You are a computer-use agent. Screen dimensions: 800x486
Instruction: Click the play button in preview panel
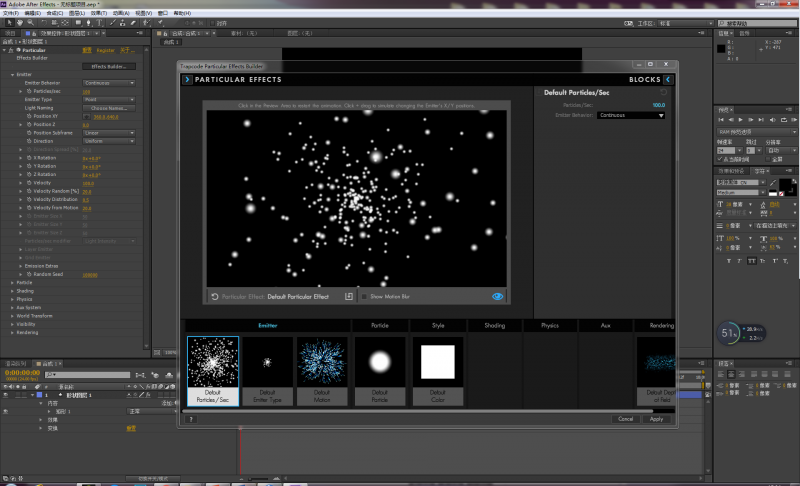click(x=740, y=120)
